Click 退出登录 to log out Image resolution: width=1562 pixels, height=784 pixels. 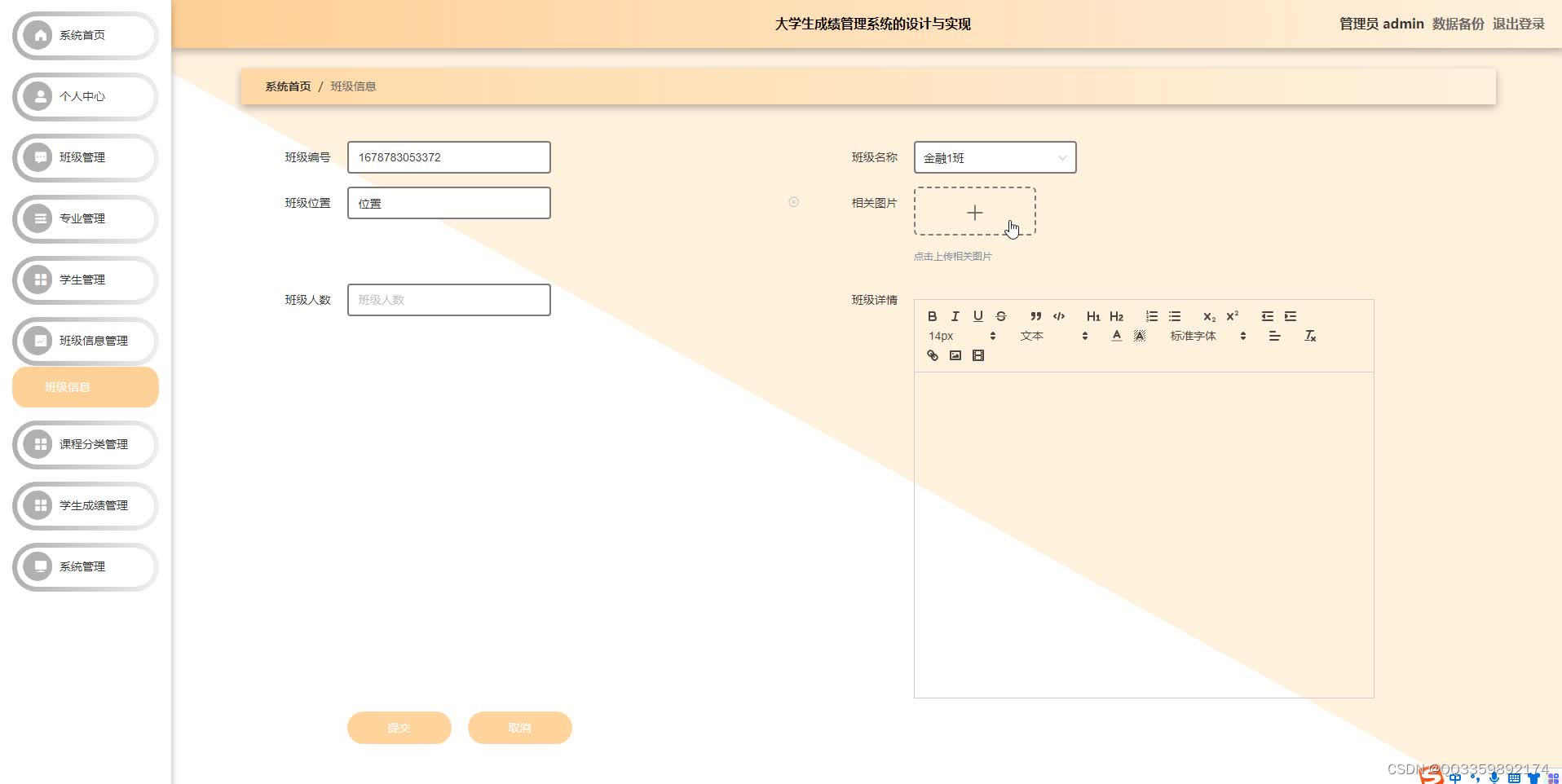click(x=1518, y=24)
